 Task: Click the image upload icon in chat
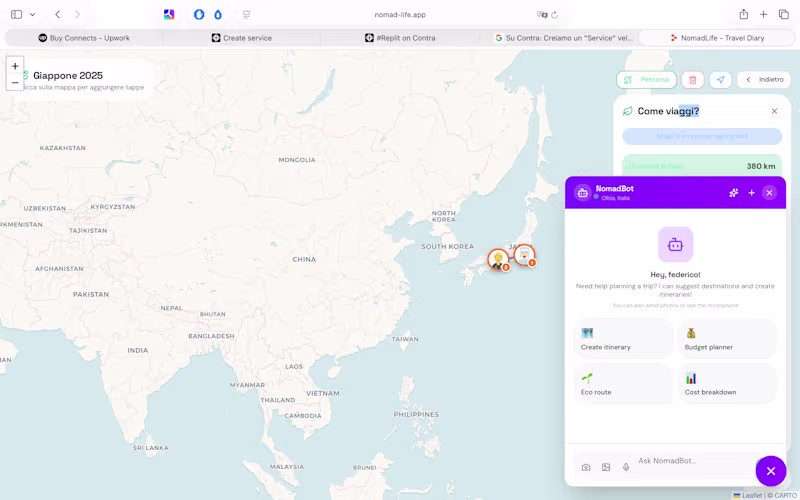tap(606, 467)
